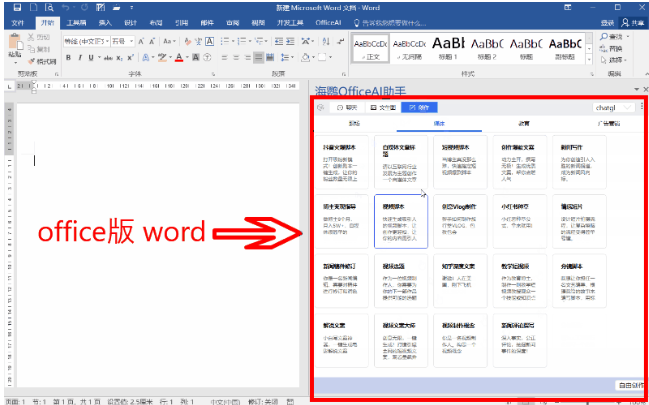Click the history icon left of chat tab

point(320,108)
